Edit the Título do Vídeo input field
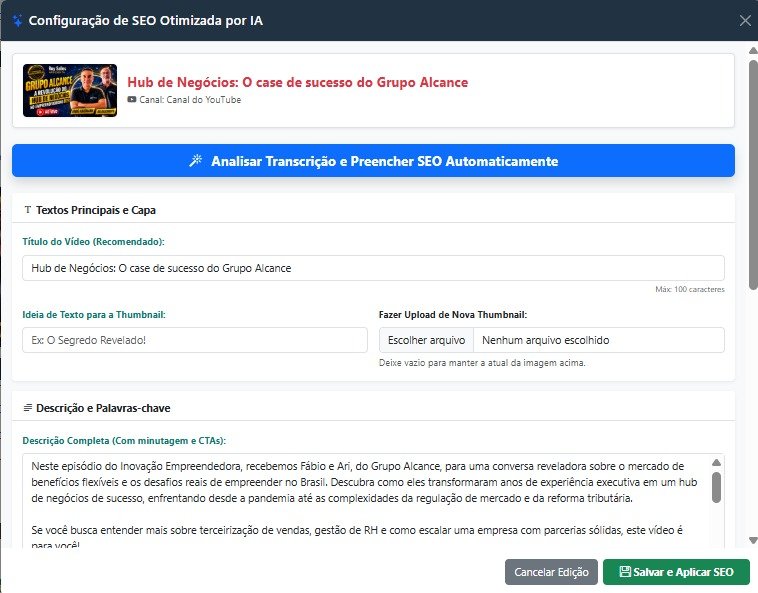Screen dimensions: 758x593 point(373,268)
